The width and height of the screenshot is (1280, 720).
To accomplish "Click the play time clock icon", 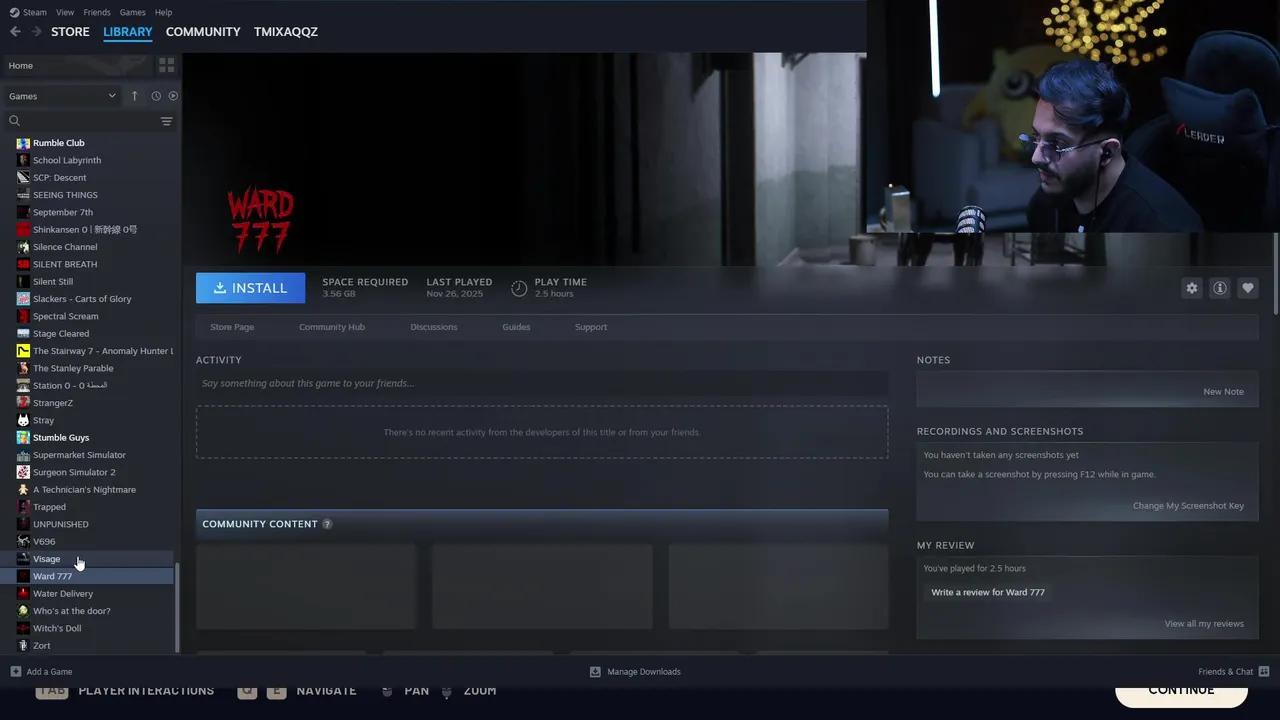I will pos(519,288).
